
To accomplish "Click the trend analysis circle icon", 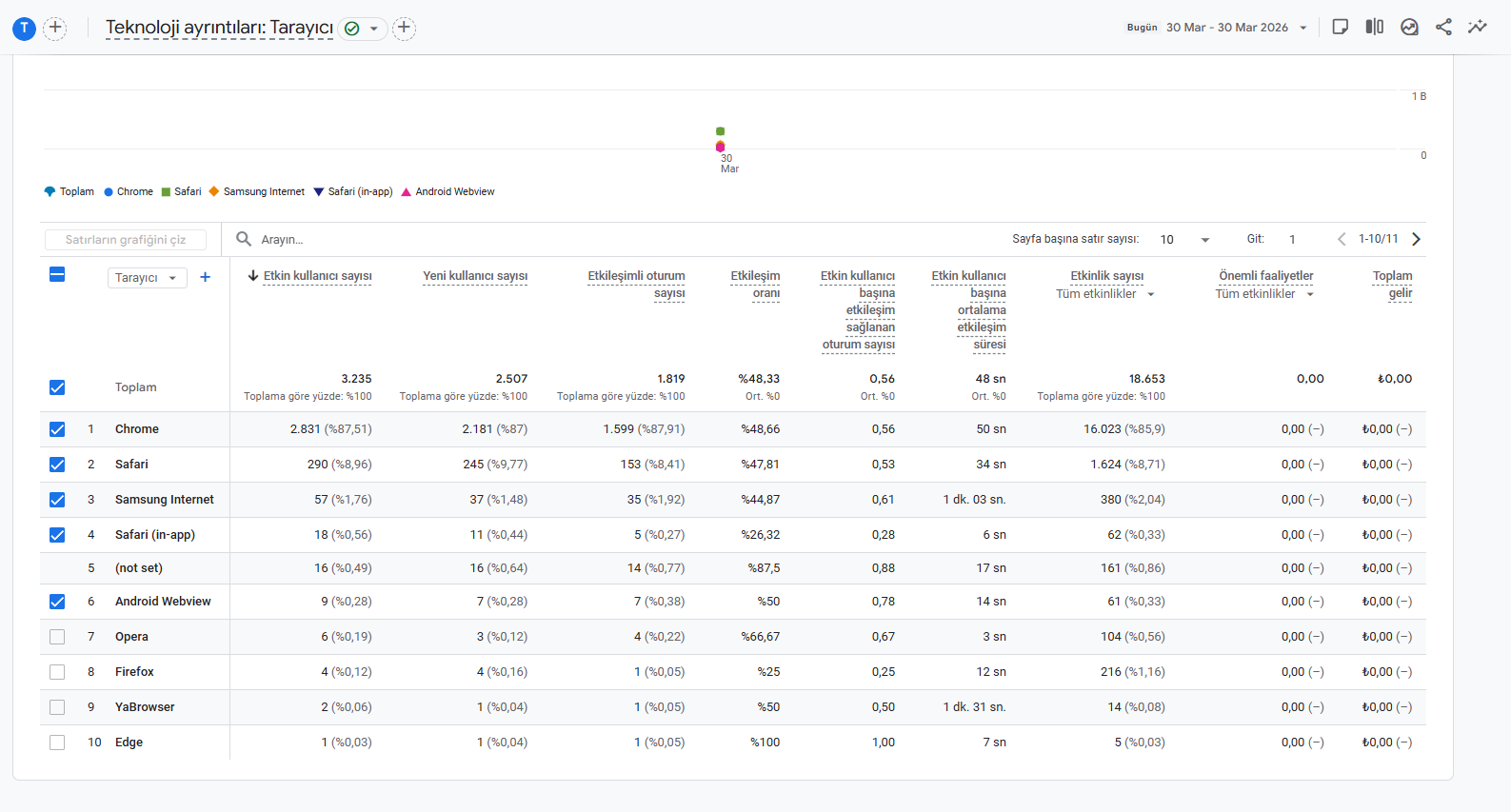I will 1409,27.
